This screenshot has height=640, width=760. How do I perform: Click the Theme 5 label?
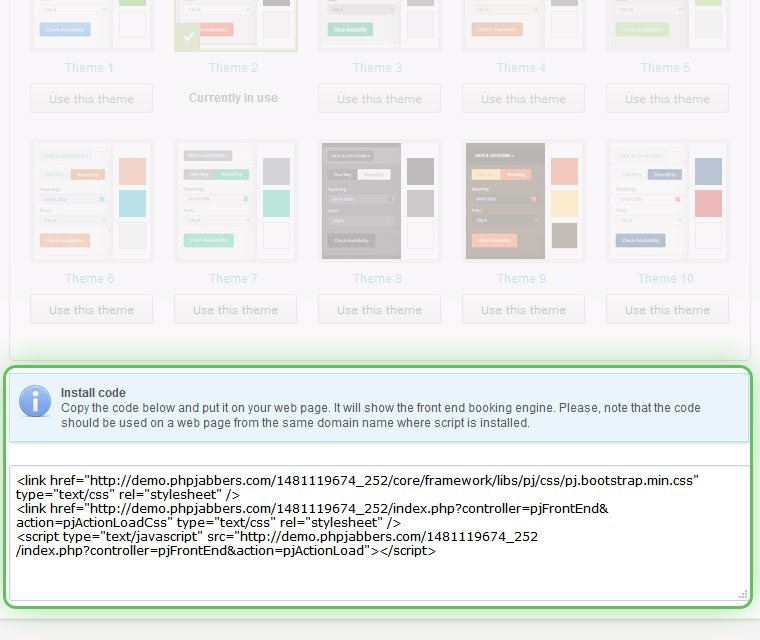pos(665,67)
